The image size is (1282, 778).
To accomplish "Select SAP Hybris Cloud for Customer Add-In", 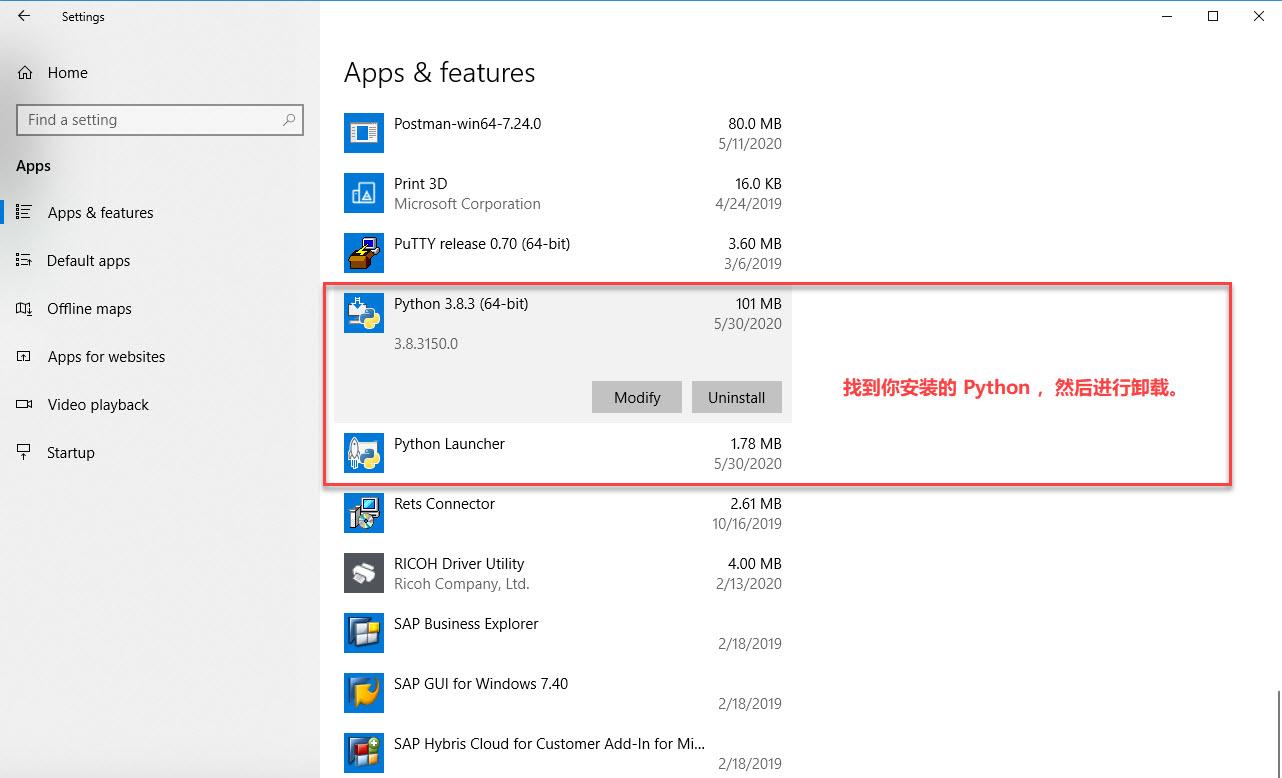I will pos(563,751).
